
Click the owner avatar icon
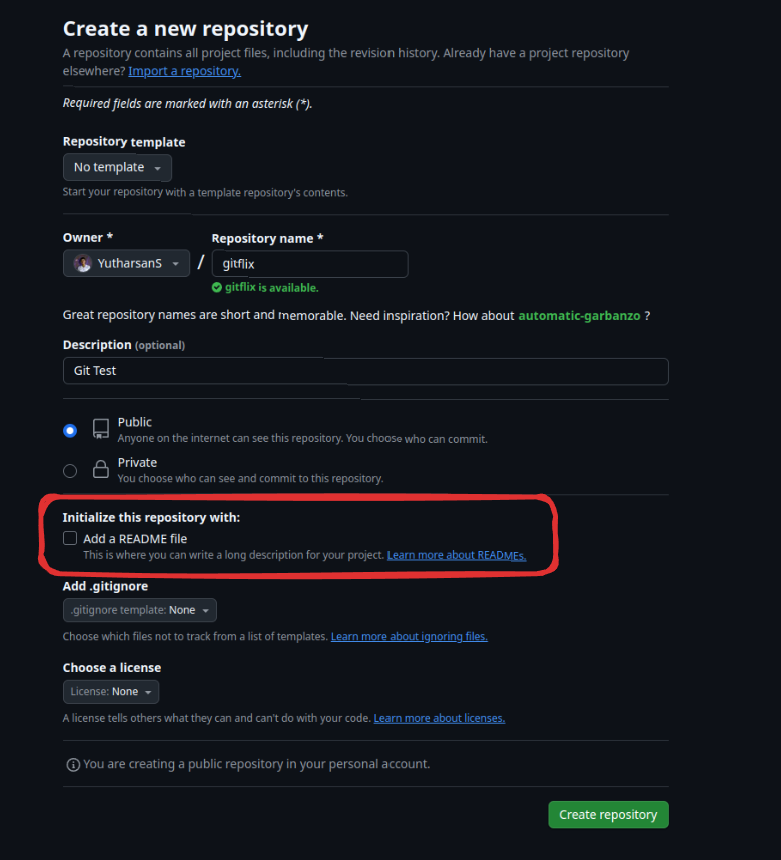(82, 264)
